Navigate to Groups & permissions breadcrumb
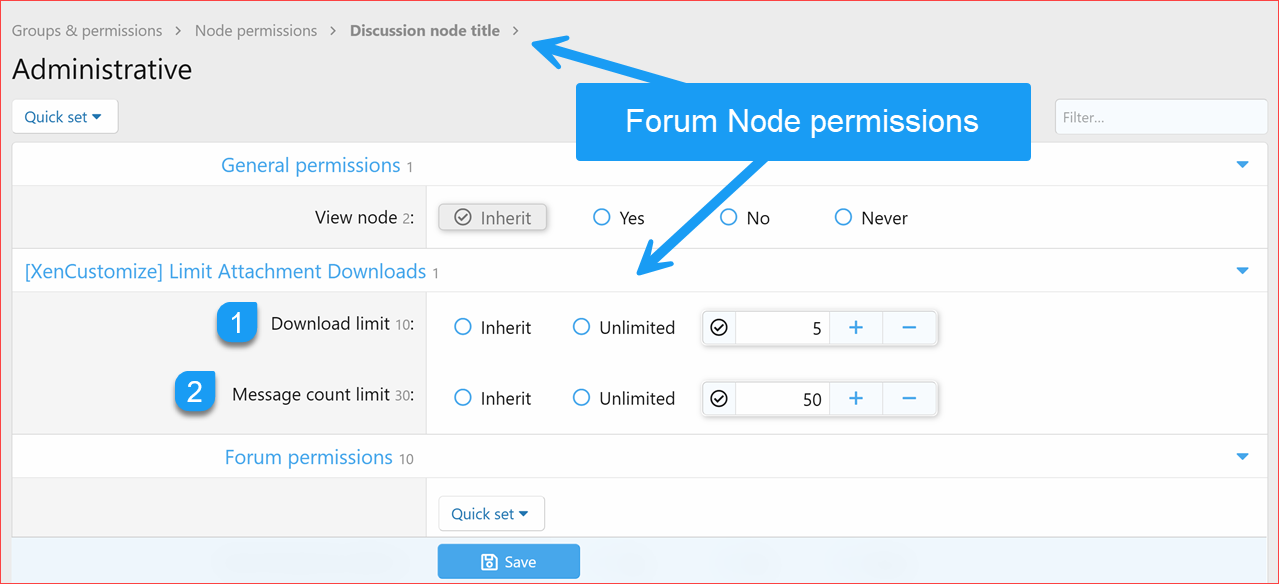Screen dimensions: 1279x584 [x=86, y=30]
